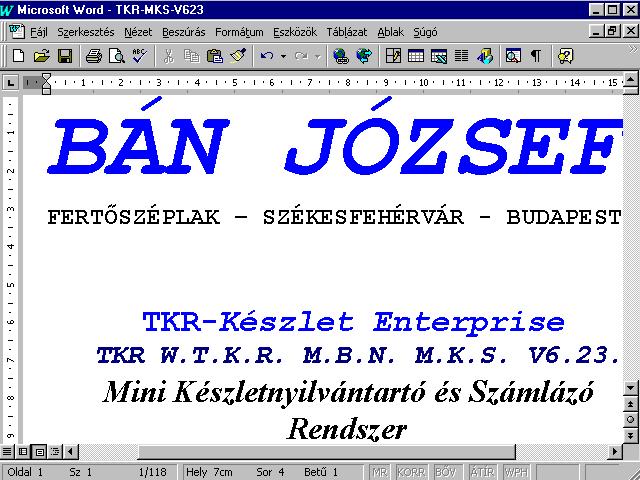Screen dimensions: 640x480
Task: Open the Beszúrás menu
Action: [x=184, y=32]
